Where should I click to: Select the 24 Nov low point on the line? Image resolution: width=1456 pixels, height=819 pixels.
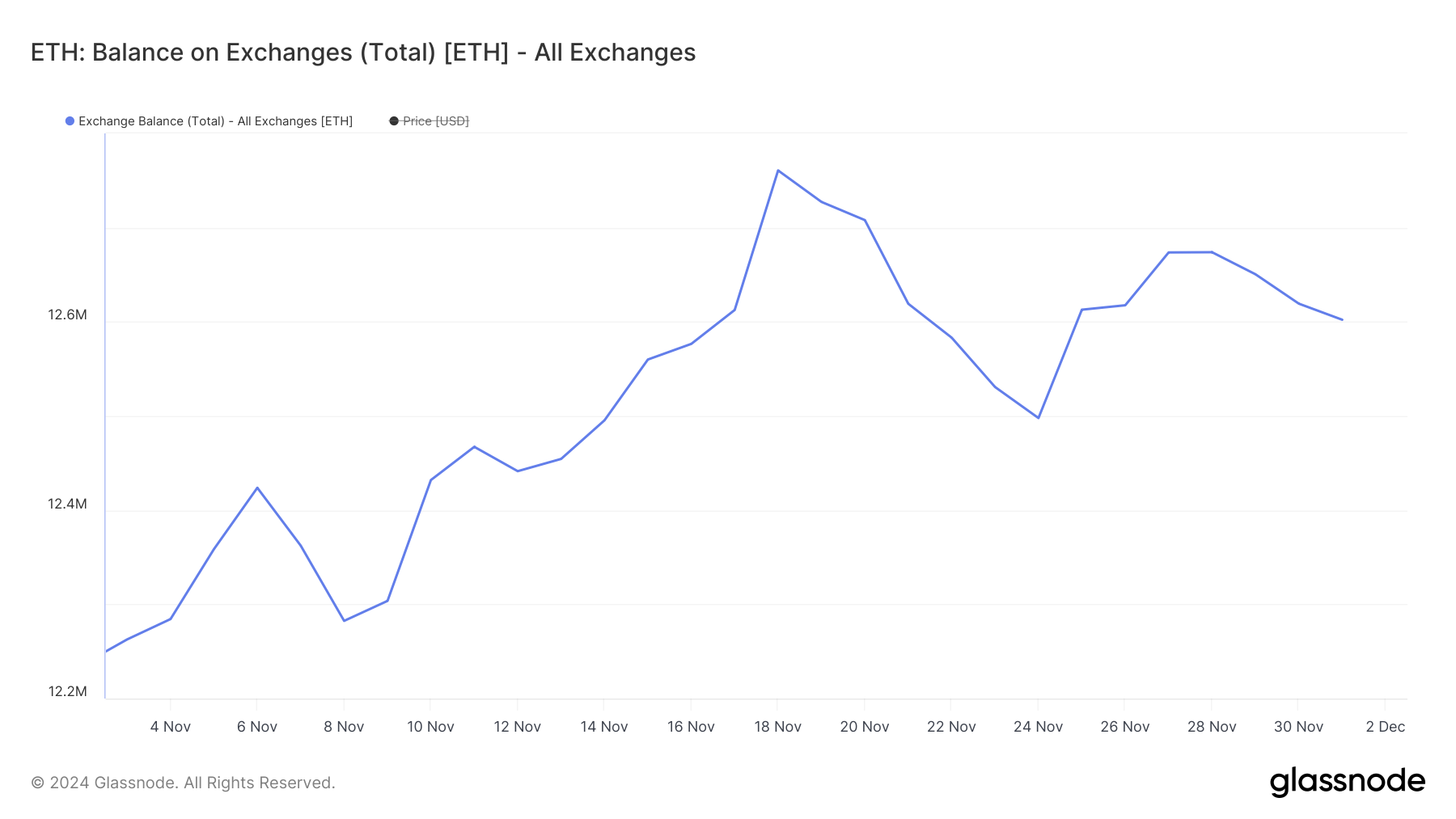[1038, 417]
